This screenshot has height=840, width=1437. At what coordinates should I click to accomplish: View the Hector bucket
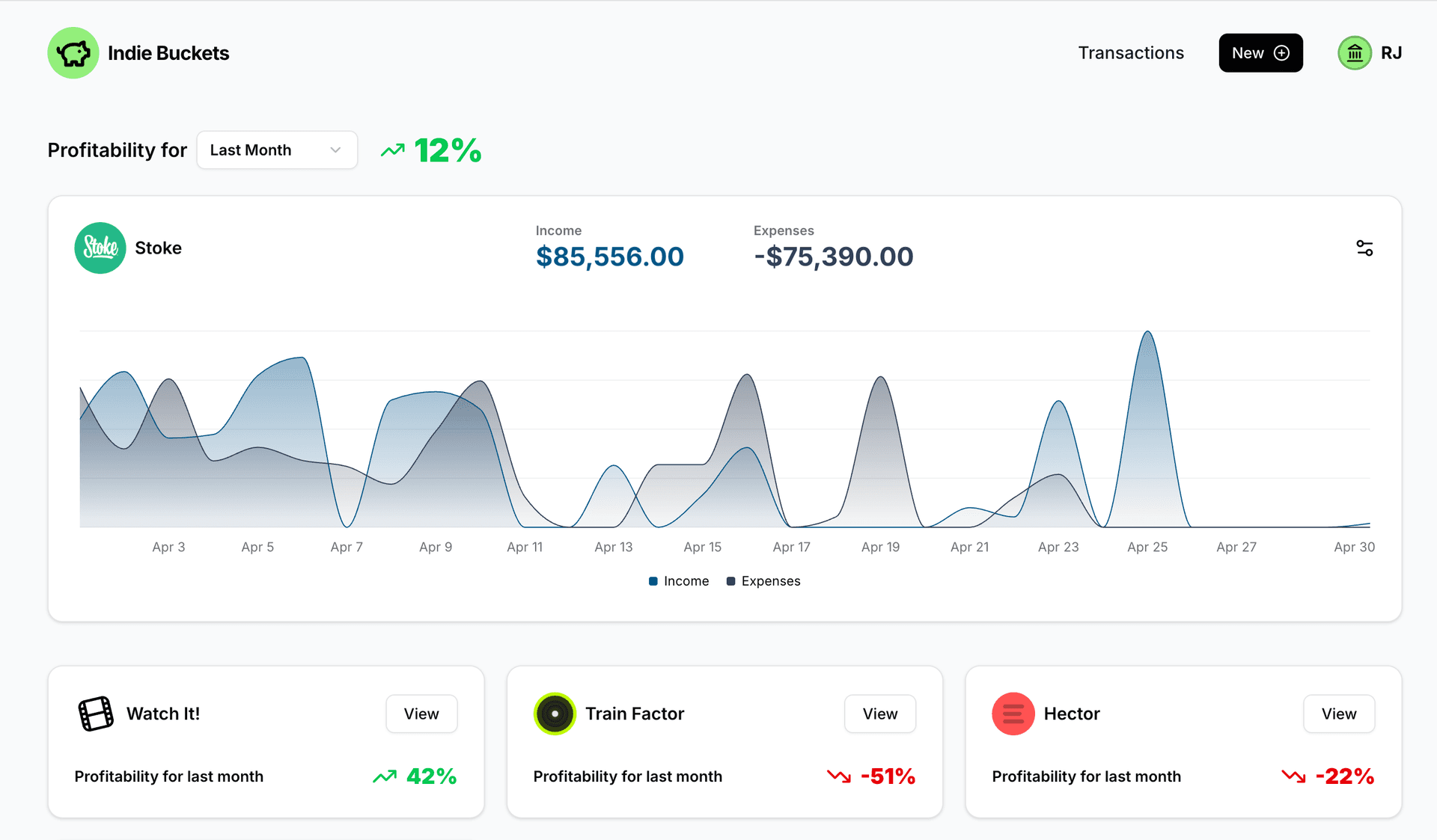(1339, 714)
